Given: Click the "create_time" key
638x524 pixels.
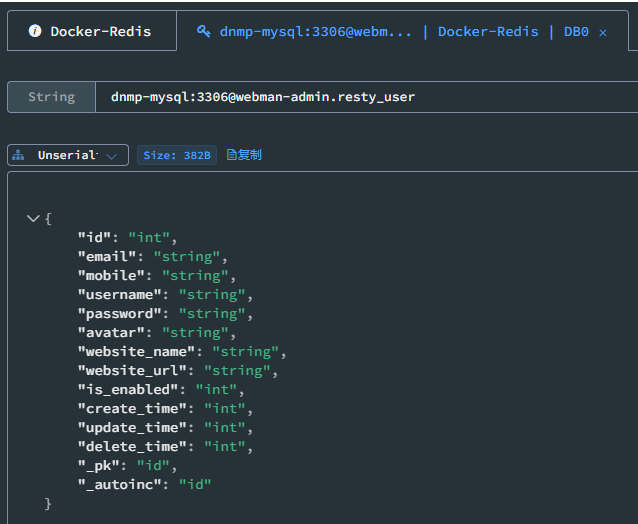Looking at the screenshot, I should (132, 409).
